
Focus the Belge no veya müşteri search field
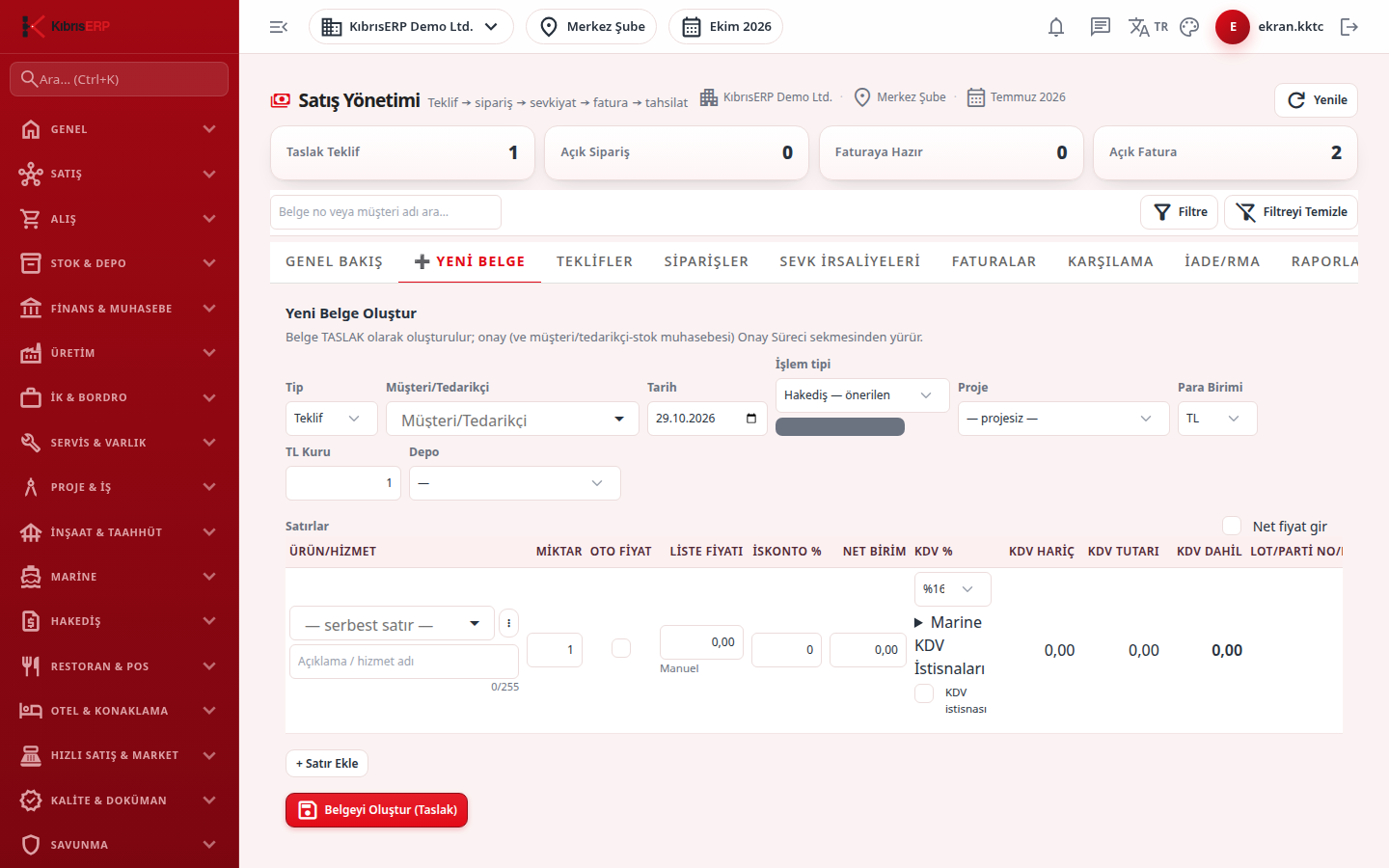coord(386,212)
